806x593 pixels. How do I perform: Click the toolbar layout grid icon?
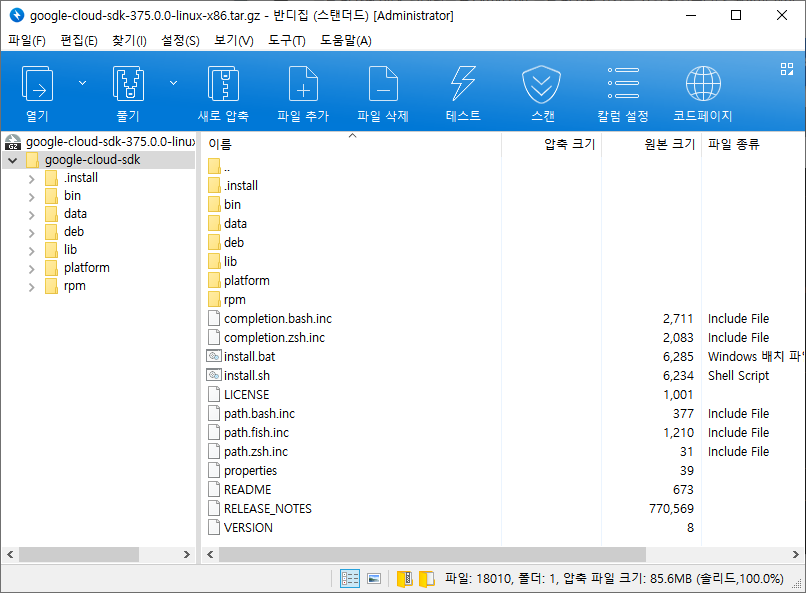786,69
